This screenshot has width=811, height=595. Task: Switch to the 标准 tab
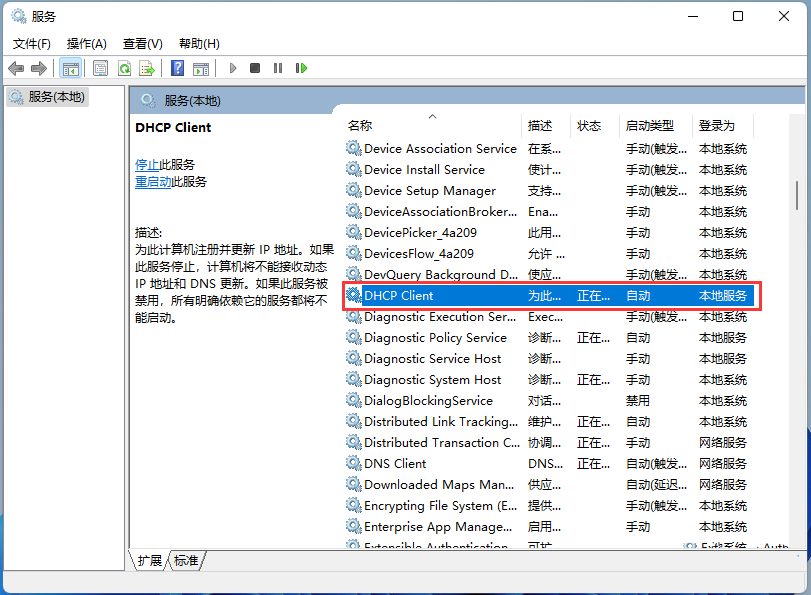point(185,561)
